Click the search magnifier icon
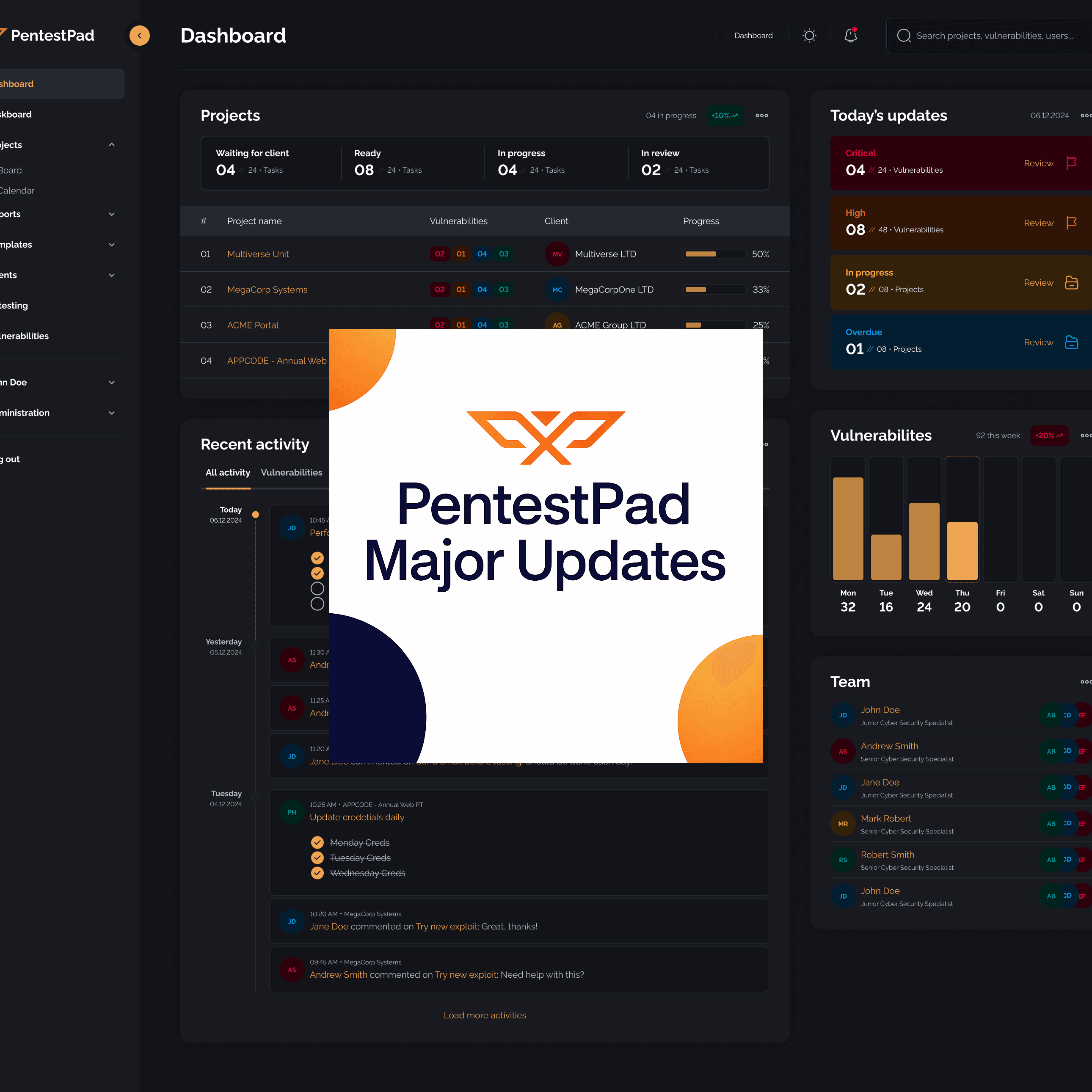 [x=904, y=35]
